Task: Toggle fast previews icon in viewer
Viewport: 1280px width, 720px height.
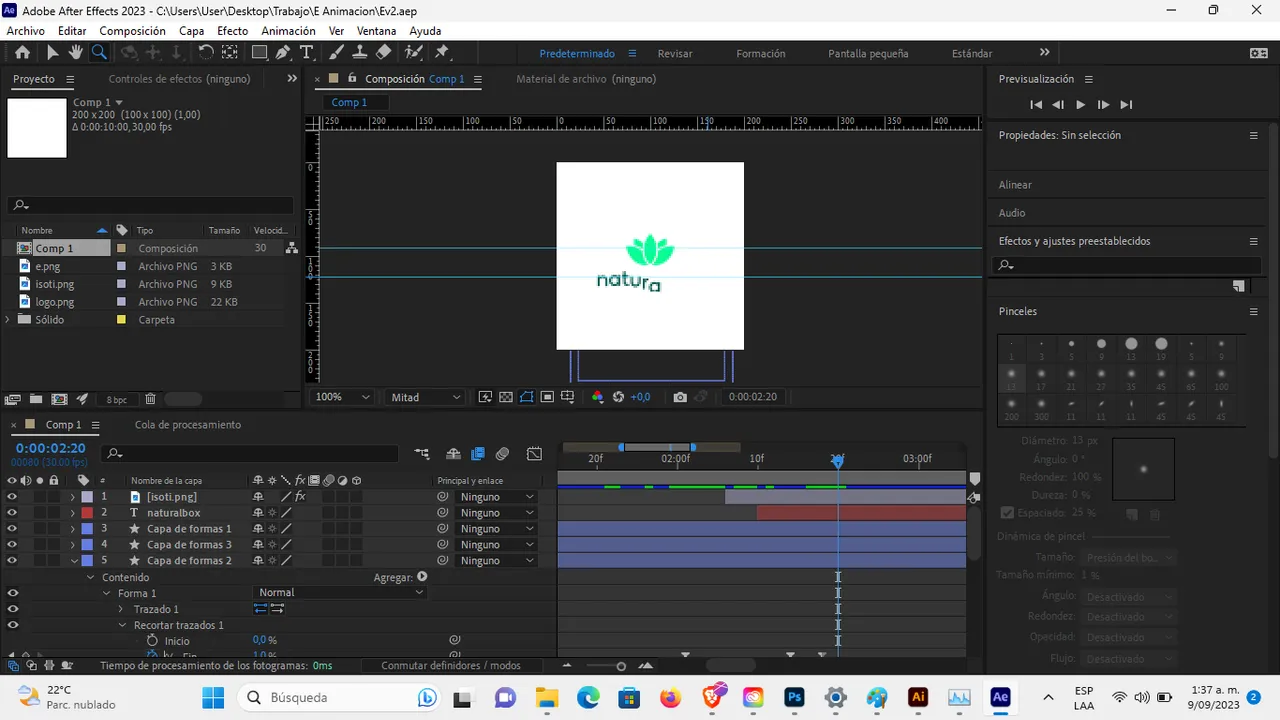Action: 485,397
